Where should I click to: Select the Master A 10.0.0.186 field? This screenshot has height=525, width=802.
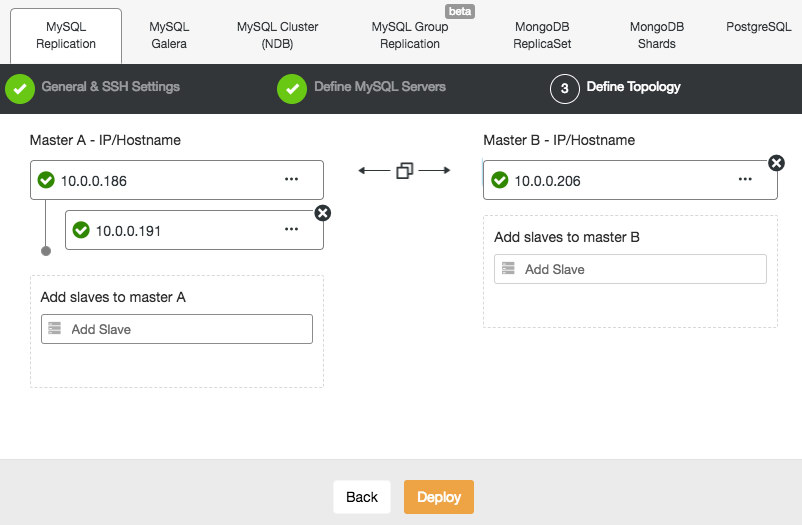[177, 180]
